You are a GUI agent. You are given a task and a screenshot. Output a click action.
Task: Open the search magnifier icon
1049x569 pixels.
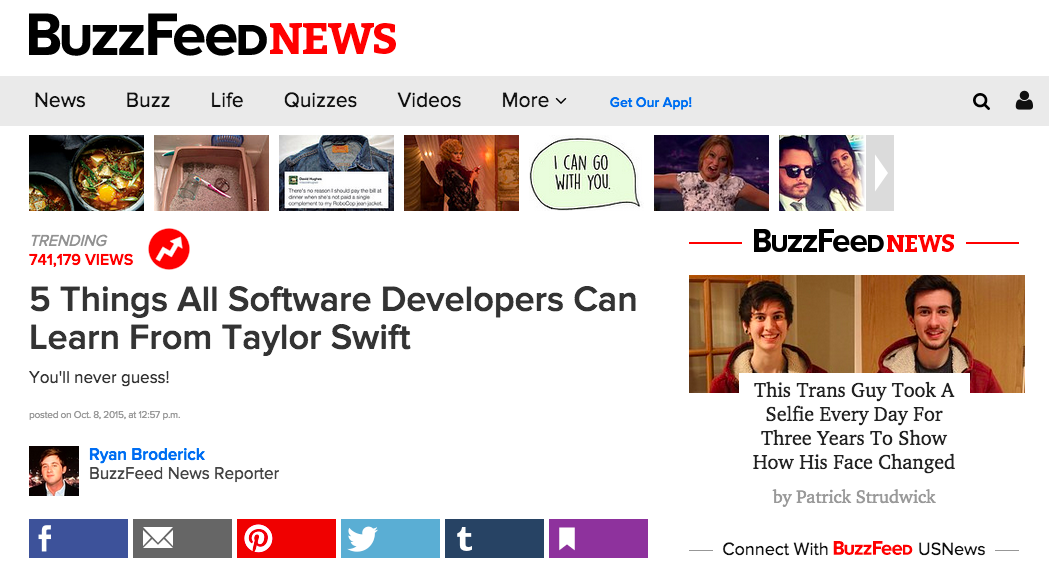[x=981, y=101]
